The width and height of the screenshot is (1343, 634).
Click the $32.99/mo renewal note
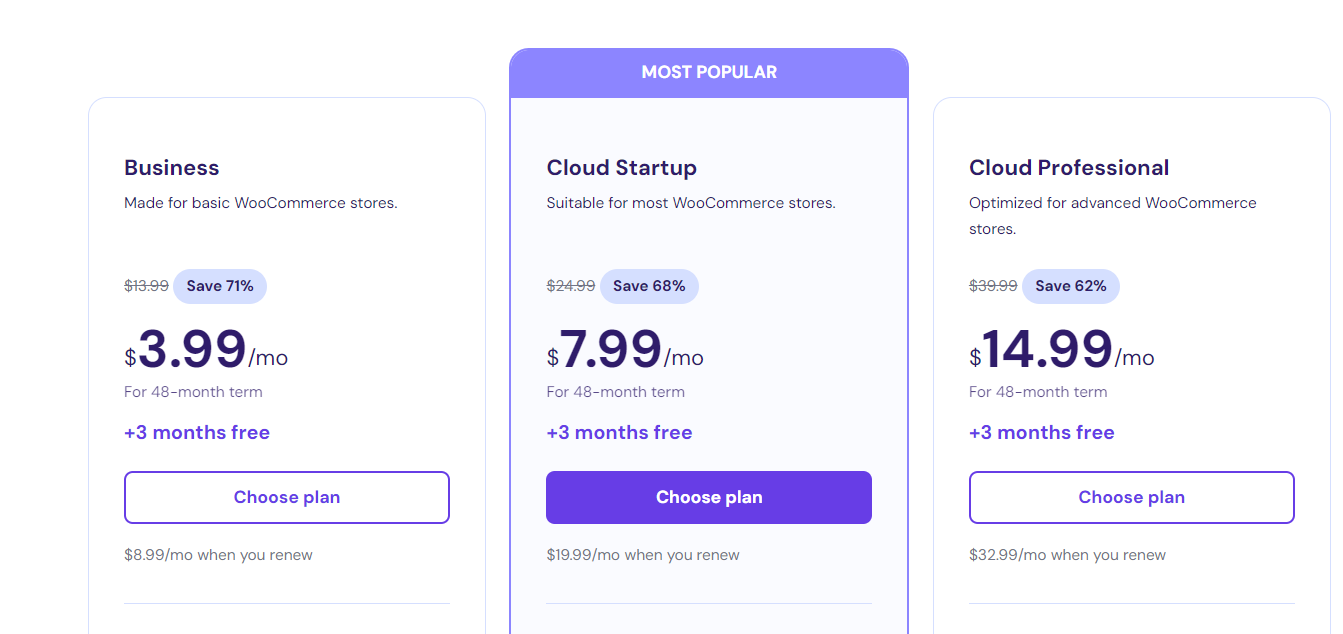1067,555
